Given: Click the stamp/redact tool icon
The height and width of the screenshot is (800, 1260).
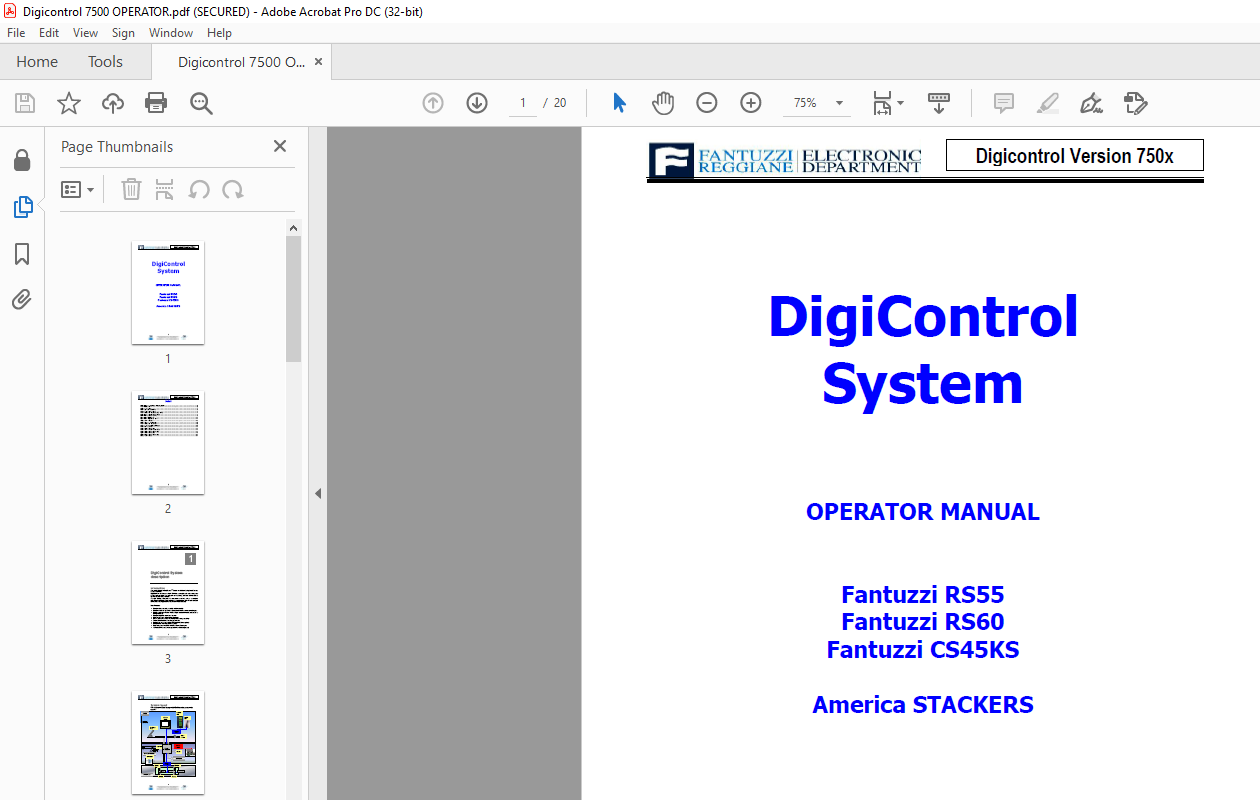Looking at the screenshot, I should (1135, 103).
